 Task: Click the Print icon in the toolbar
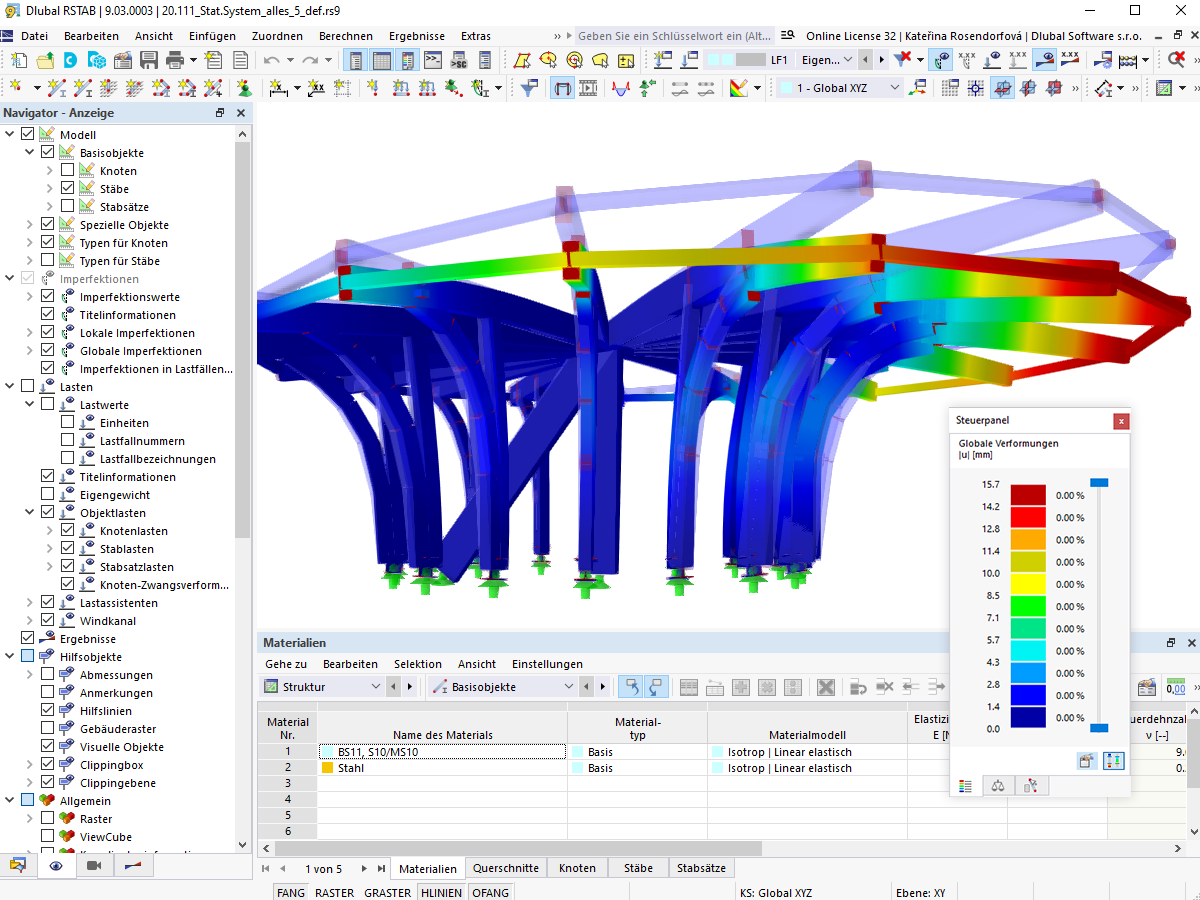point(174,60)
